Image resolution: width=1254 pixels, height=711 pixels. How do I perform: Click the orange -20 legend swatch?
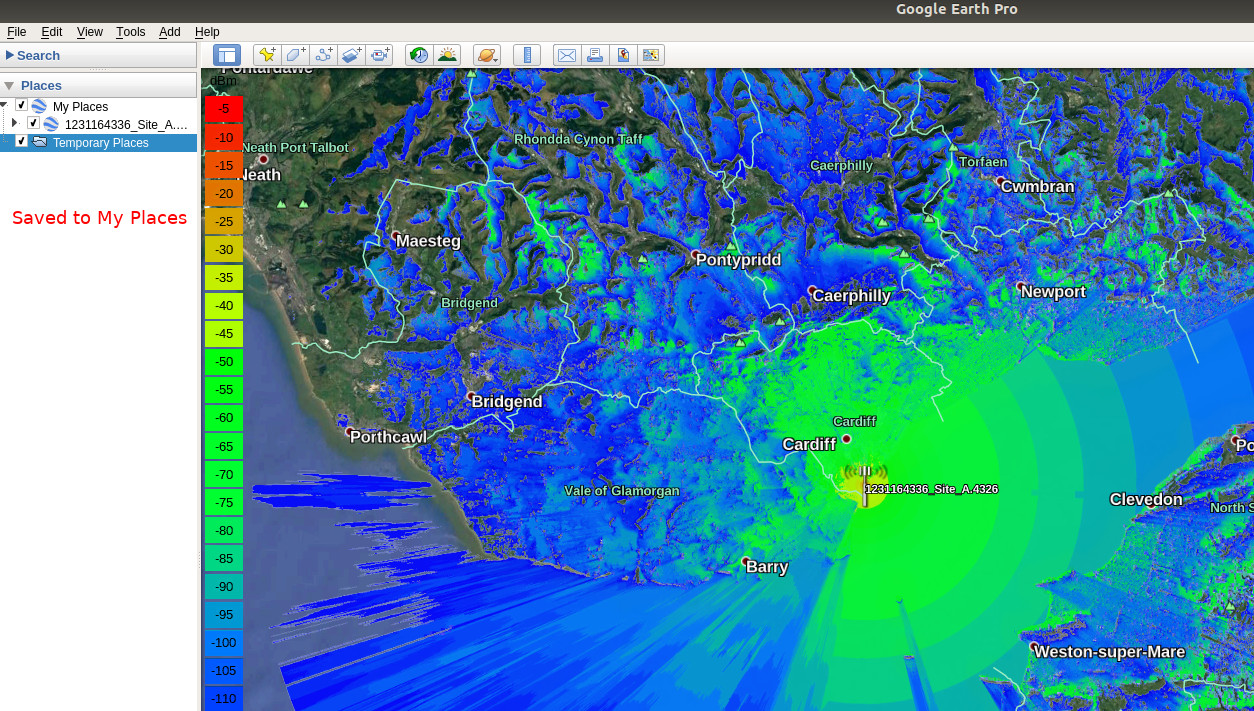[x=224, y=193]
